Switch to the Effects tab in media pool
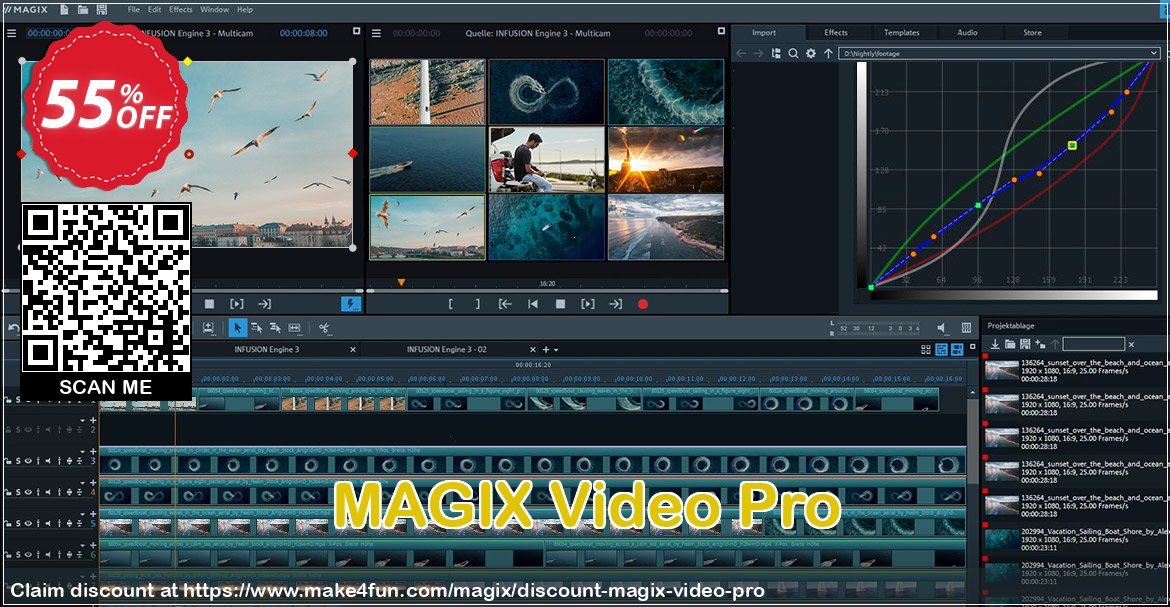Viewport: 1170px width, 607px height. [x=836, y=33]
